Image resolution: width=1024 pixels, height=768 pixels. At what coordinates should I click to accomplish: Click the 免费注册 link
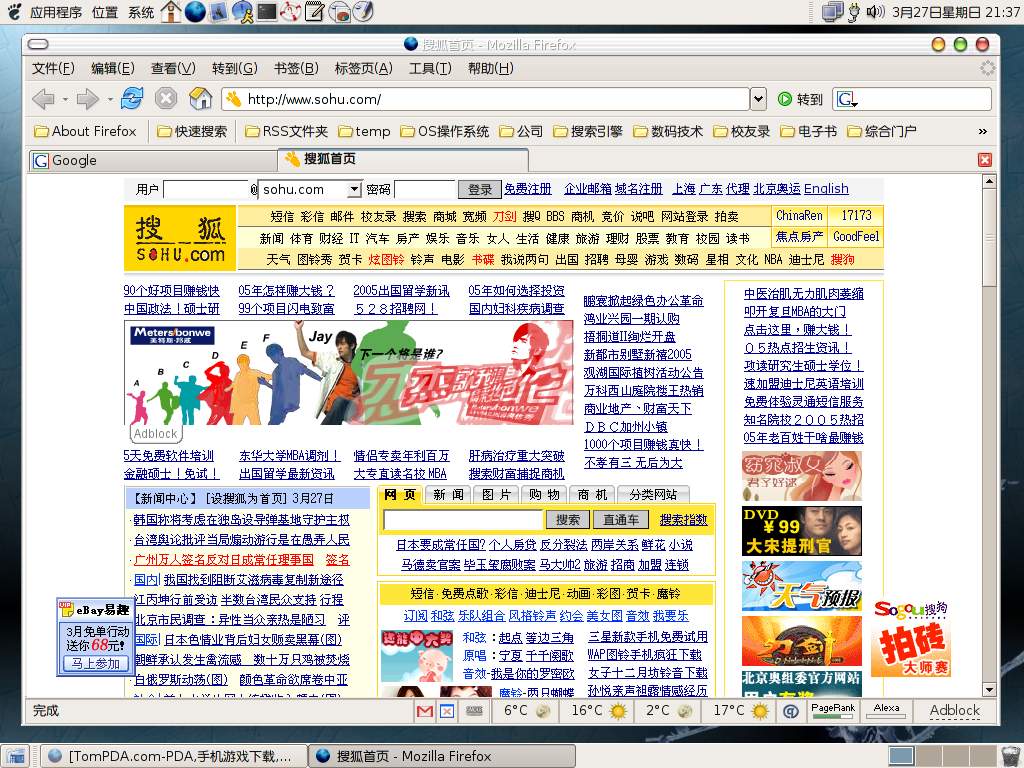(528, 189)
